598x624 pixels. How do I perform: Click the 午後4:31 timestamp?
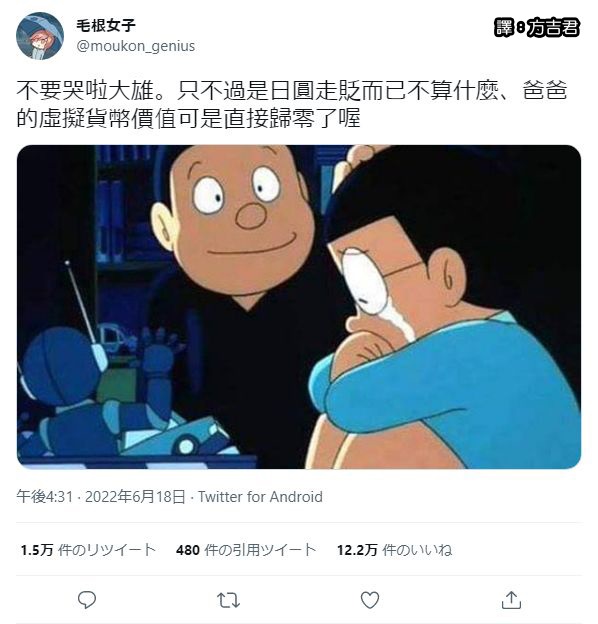[x=45, y=497]
